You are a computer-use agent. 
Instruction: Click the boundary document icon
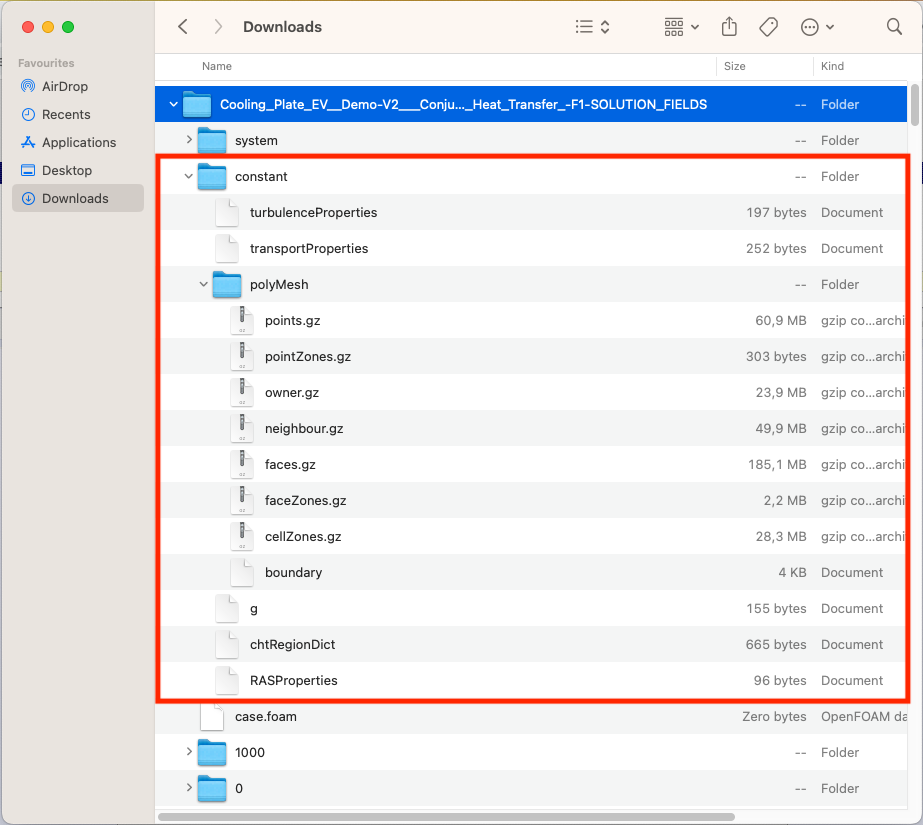pos(242,572)
